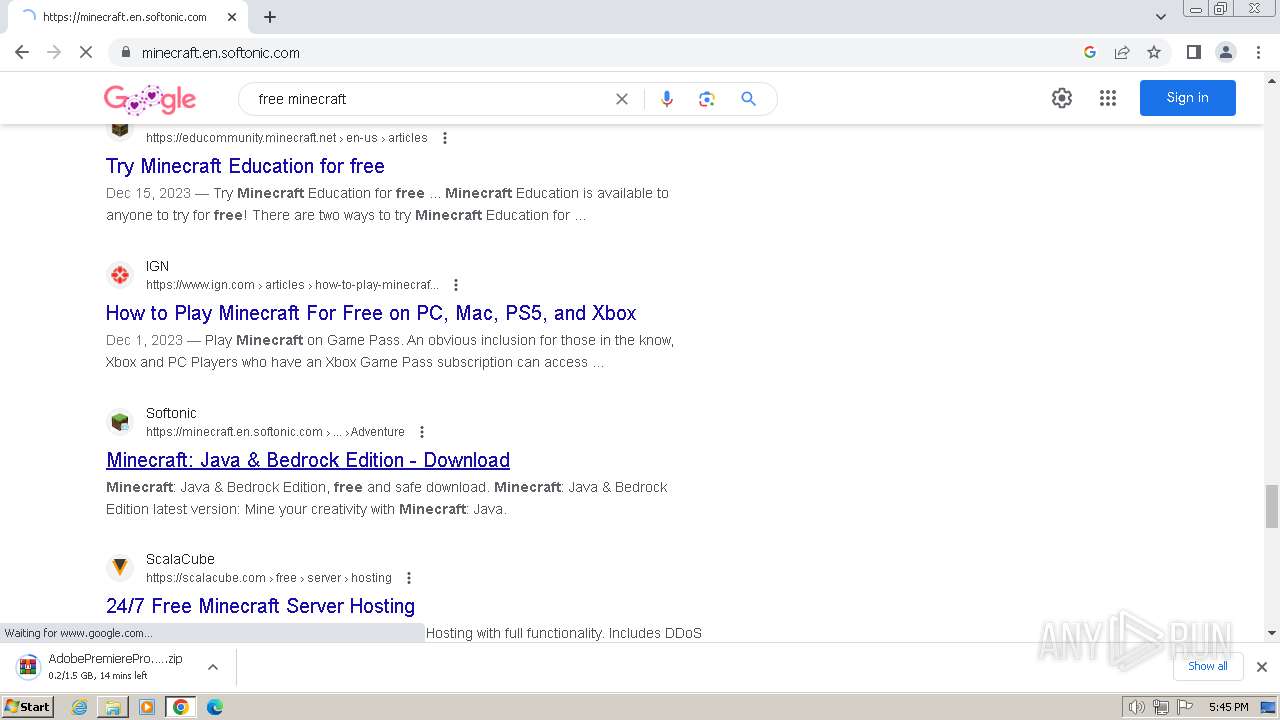This screenshot has height=720, width=1280.
Task: Open '24/7 Free Minecraft Server Hosting' link
Action: point(260,606)
